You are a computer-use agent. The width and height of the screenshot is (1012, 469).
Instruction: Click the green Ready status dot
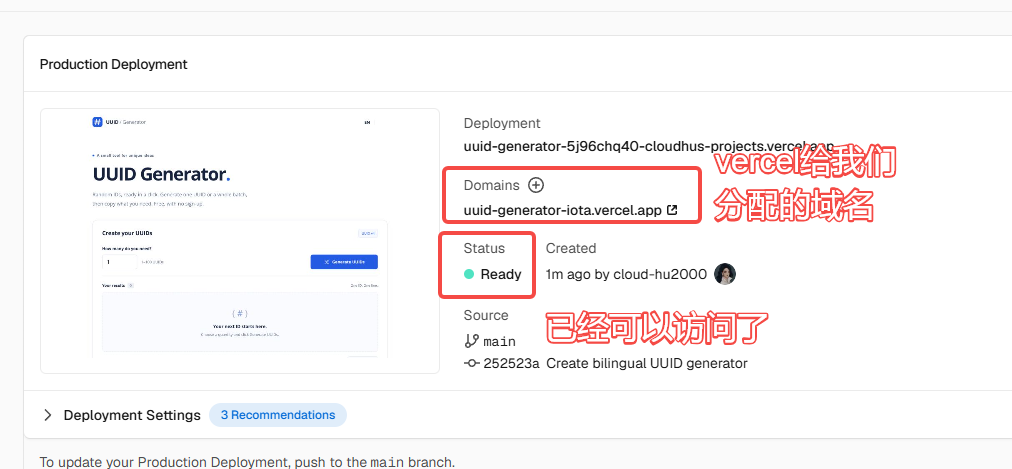pos(469,274)
